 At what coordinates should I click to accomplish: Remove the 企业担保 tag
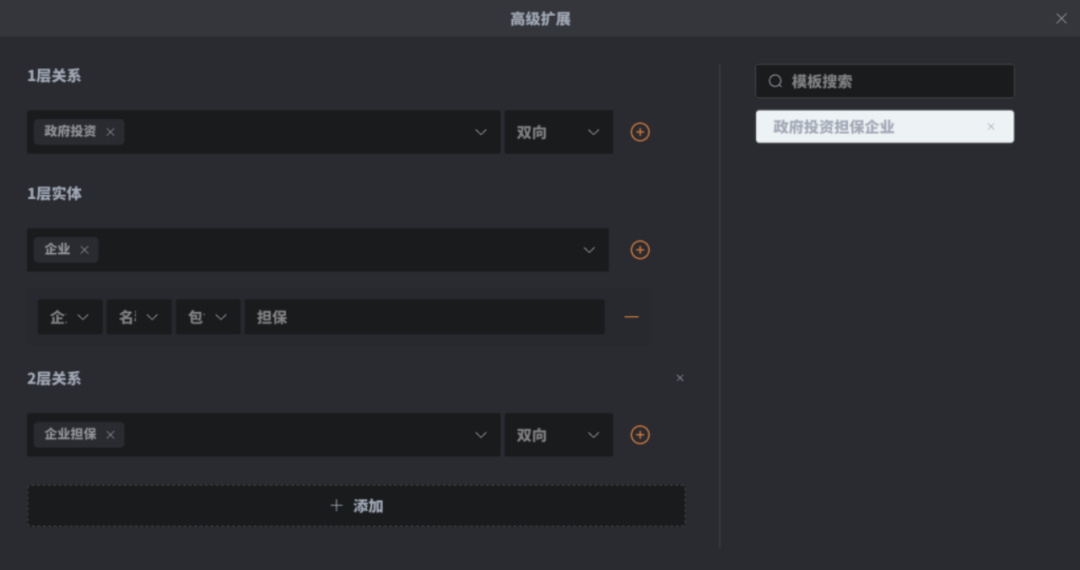(110, 435)
